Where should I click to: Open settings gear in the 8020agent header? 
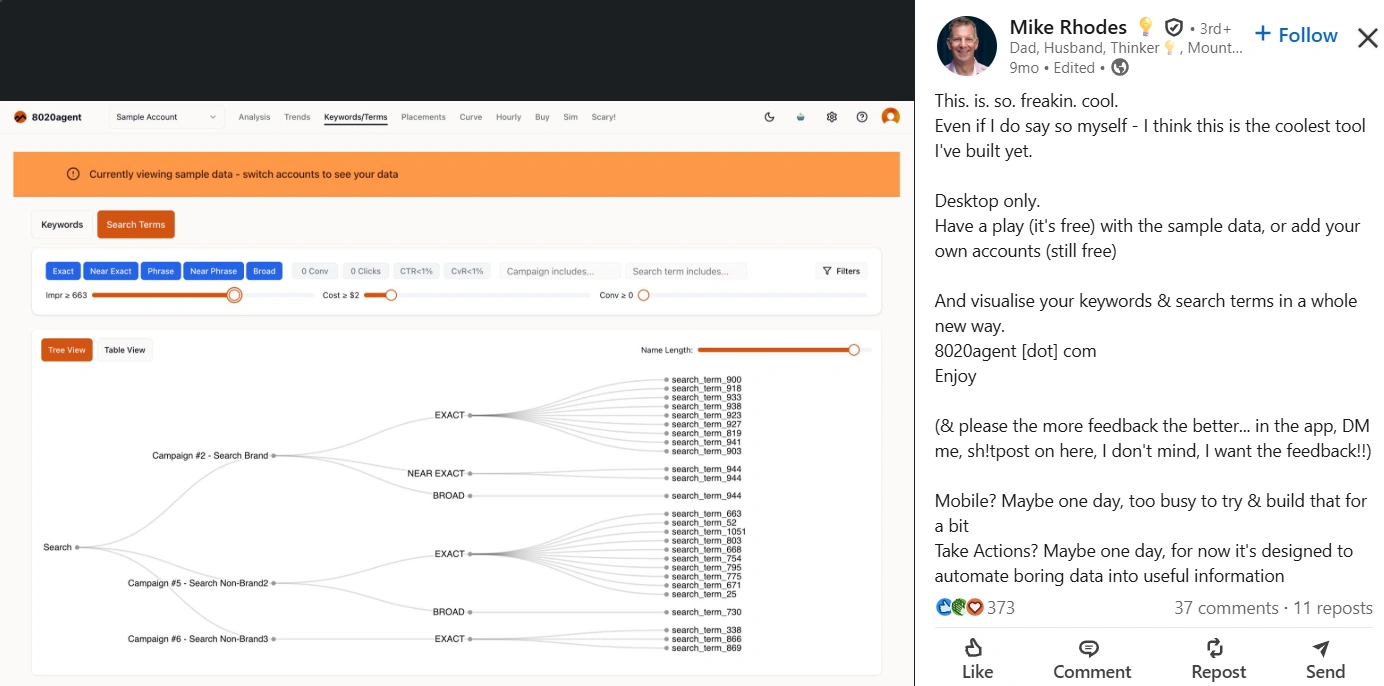pyautogui.click(x=831, y=117)
